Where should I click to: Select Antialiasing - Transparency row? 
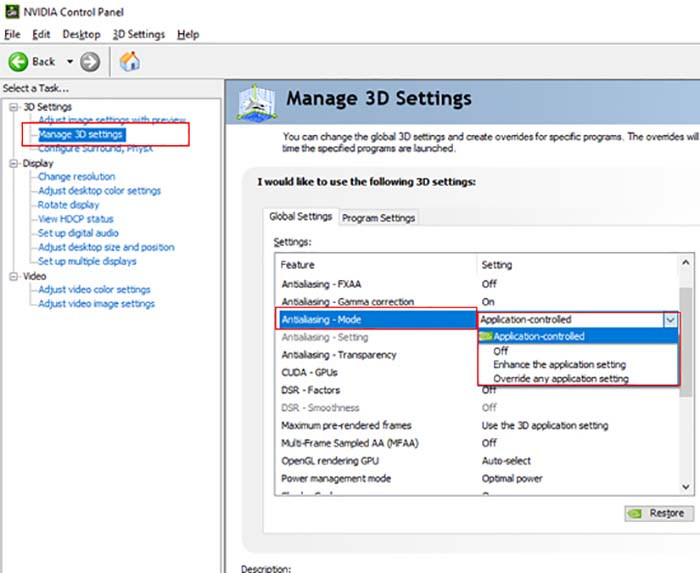pos(376,355)
